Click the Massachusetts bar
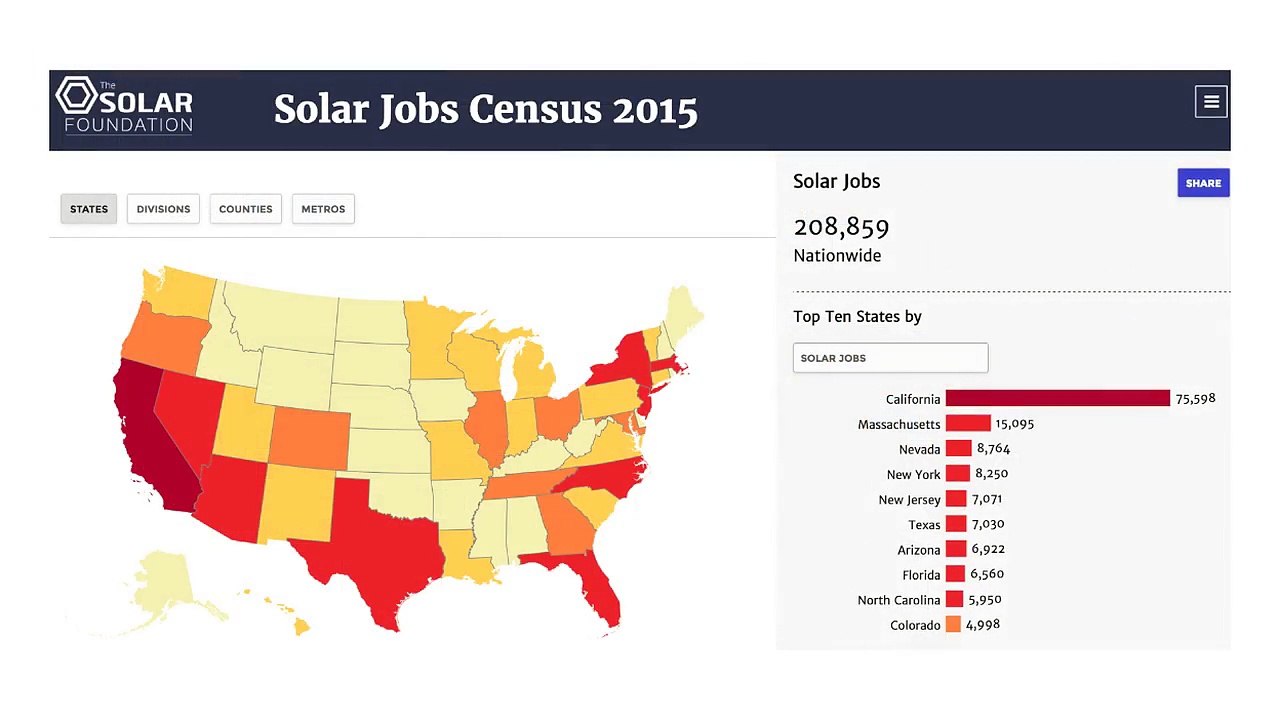 (x=967, y=424)
